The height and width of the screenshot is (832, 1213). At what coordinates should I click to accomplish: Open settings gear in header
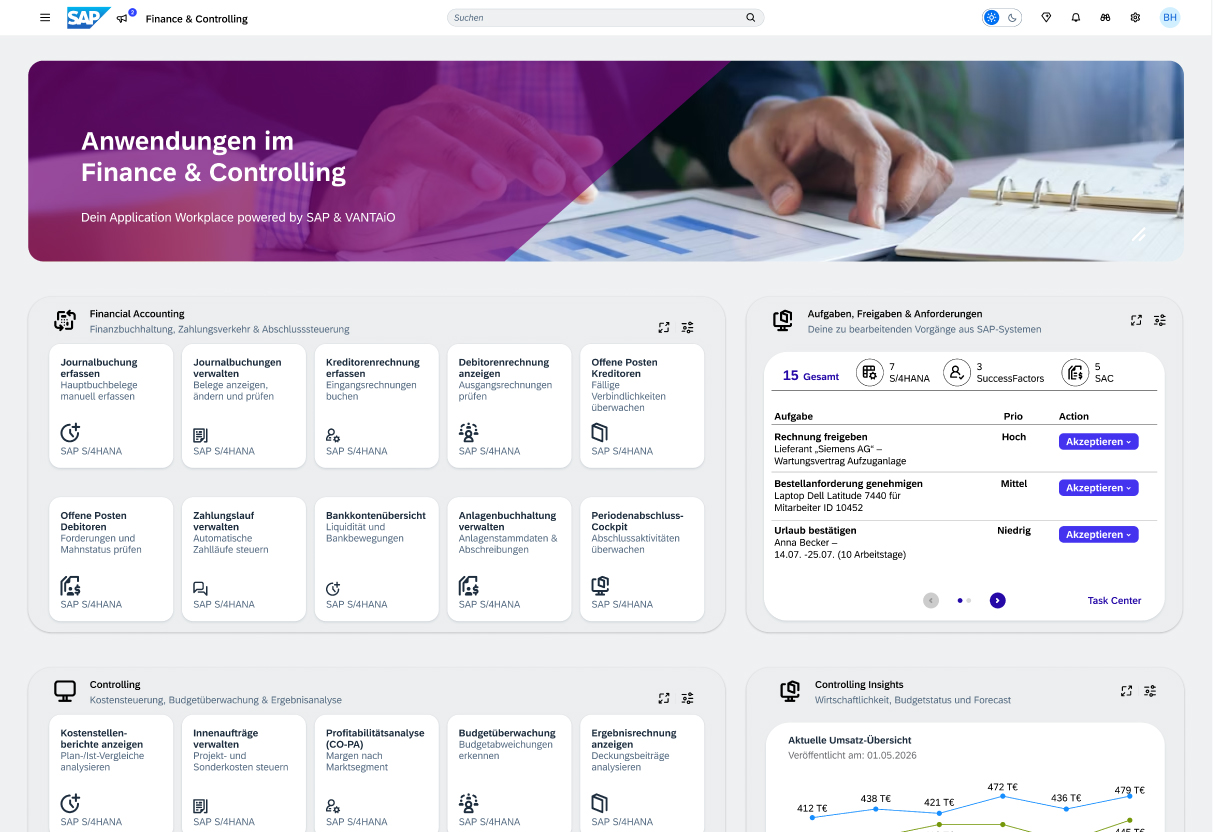tap(1135, 18)
